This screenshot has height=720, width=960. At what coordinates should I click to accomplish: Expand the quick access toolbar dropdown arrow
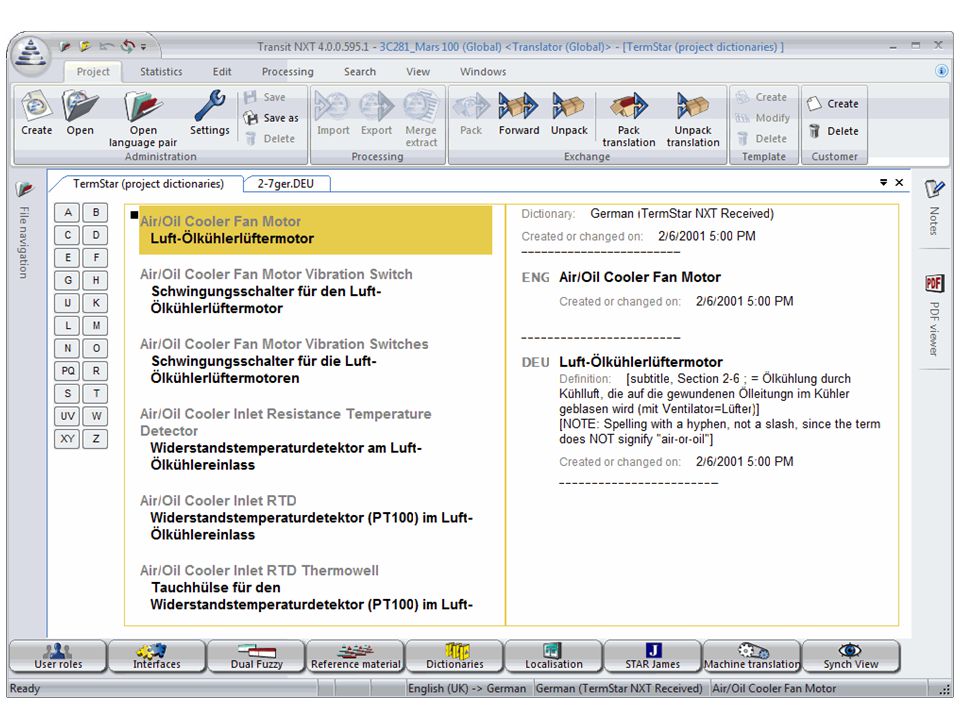click(x=143, y=47)
